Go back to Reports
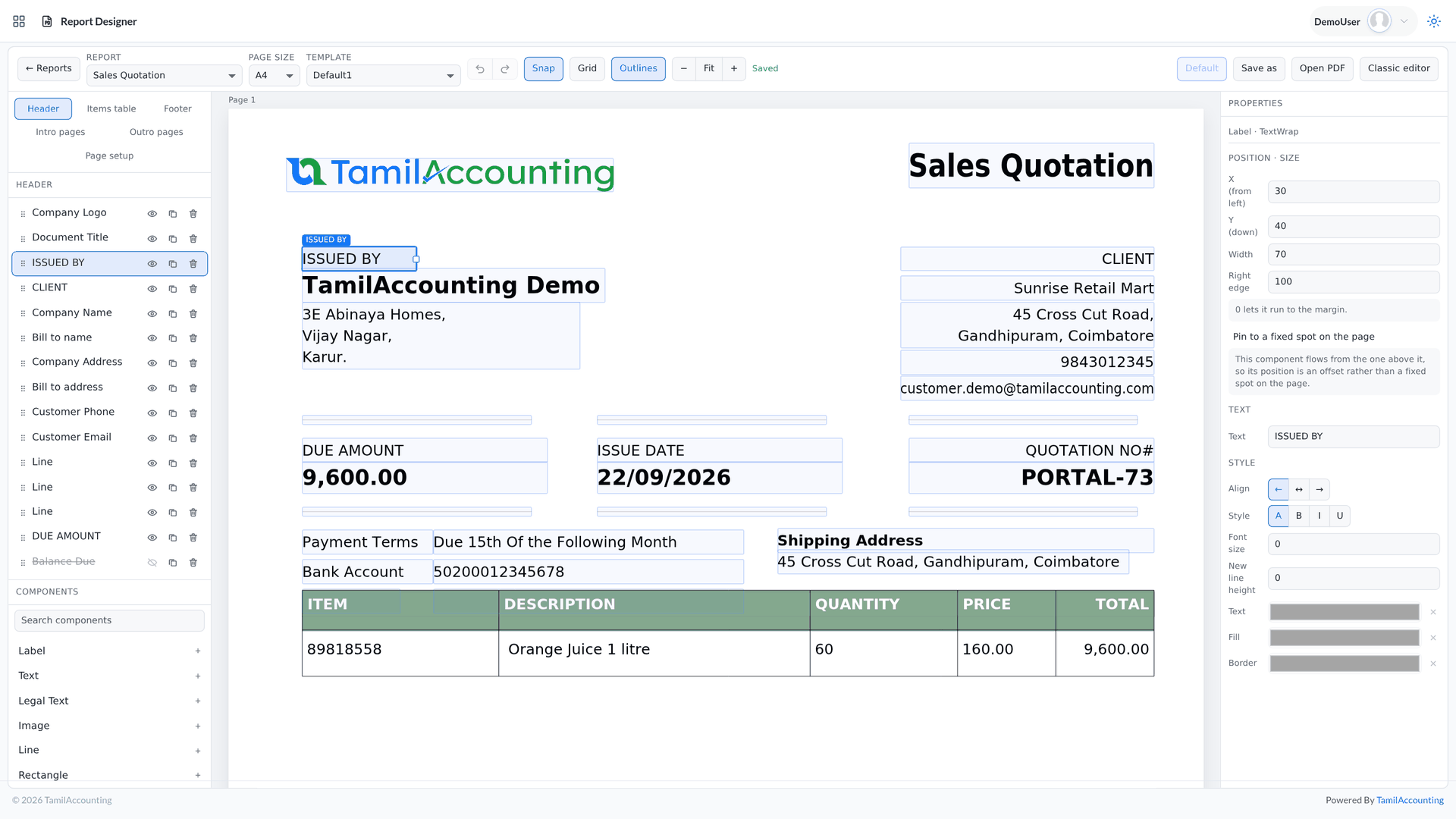 click(49, 69)
